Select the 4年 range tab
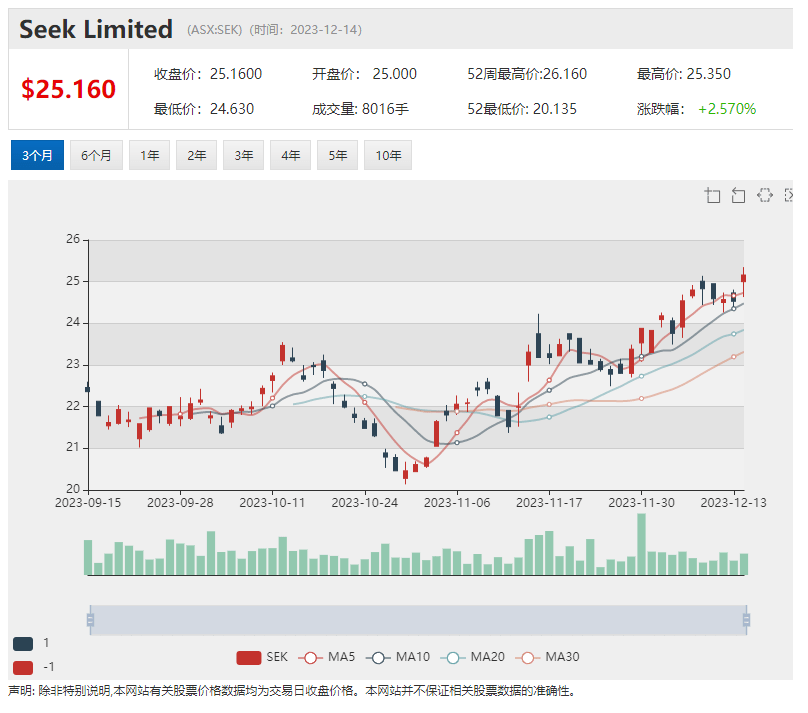This screenshot has height=713, width=808. click(291, 155)
